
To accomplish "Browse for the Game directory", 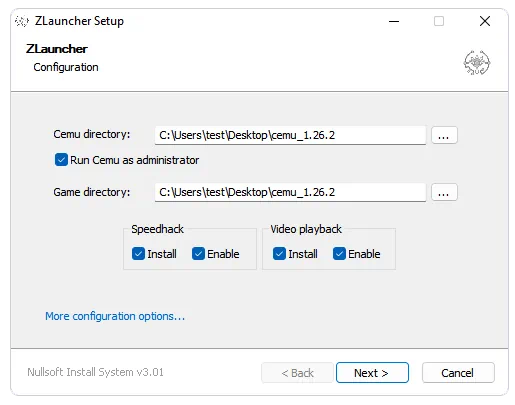I will pyautogui.click(x=444, y=192).
